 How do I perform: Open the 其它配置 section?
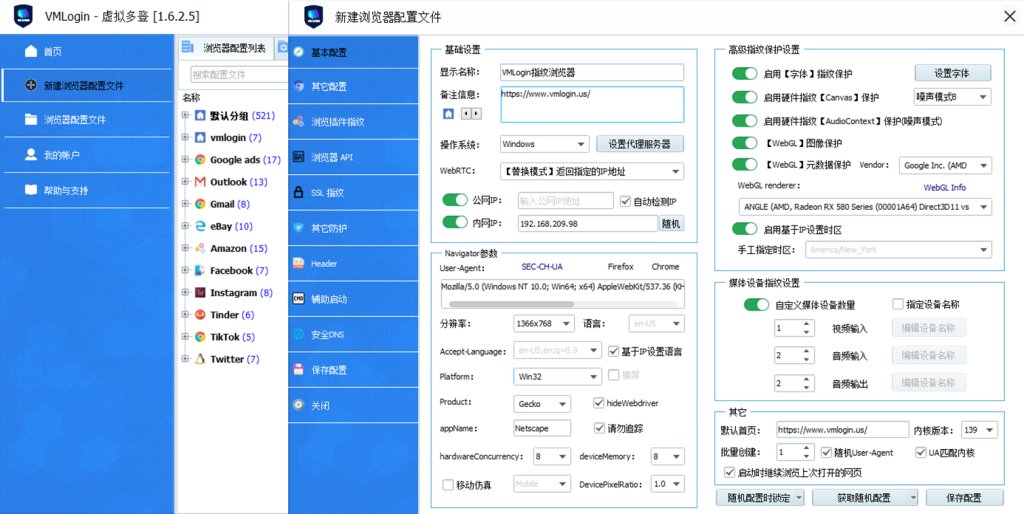pos(353,87)
